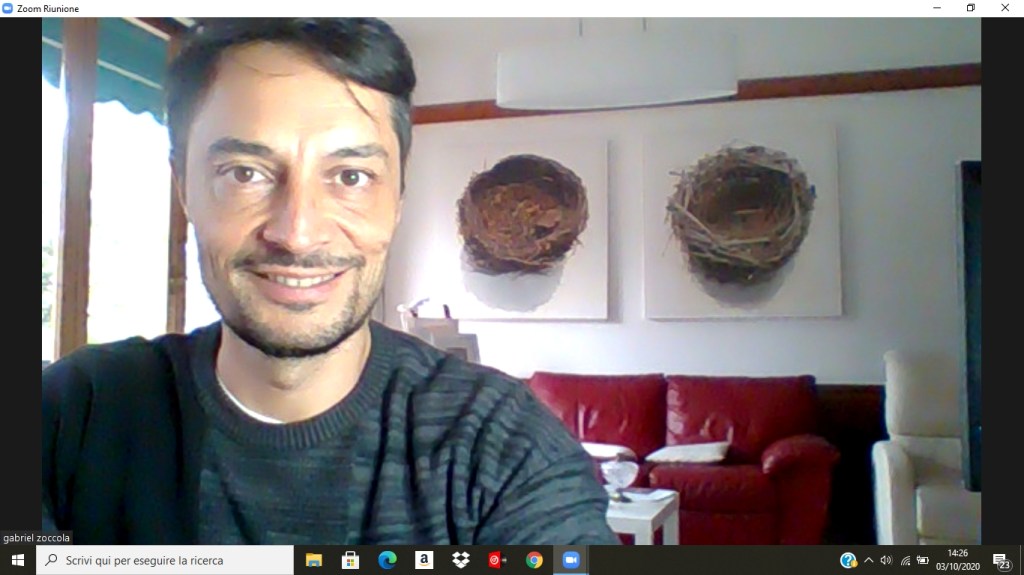Image resolution: width=1024 pixels, height=575 pixels.
Task: Open File Explorer from the taskbar
Action: (314, 560)
